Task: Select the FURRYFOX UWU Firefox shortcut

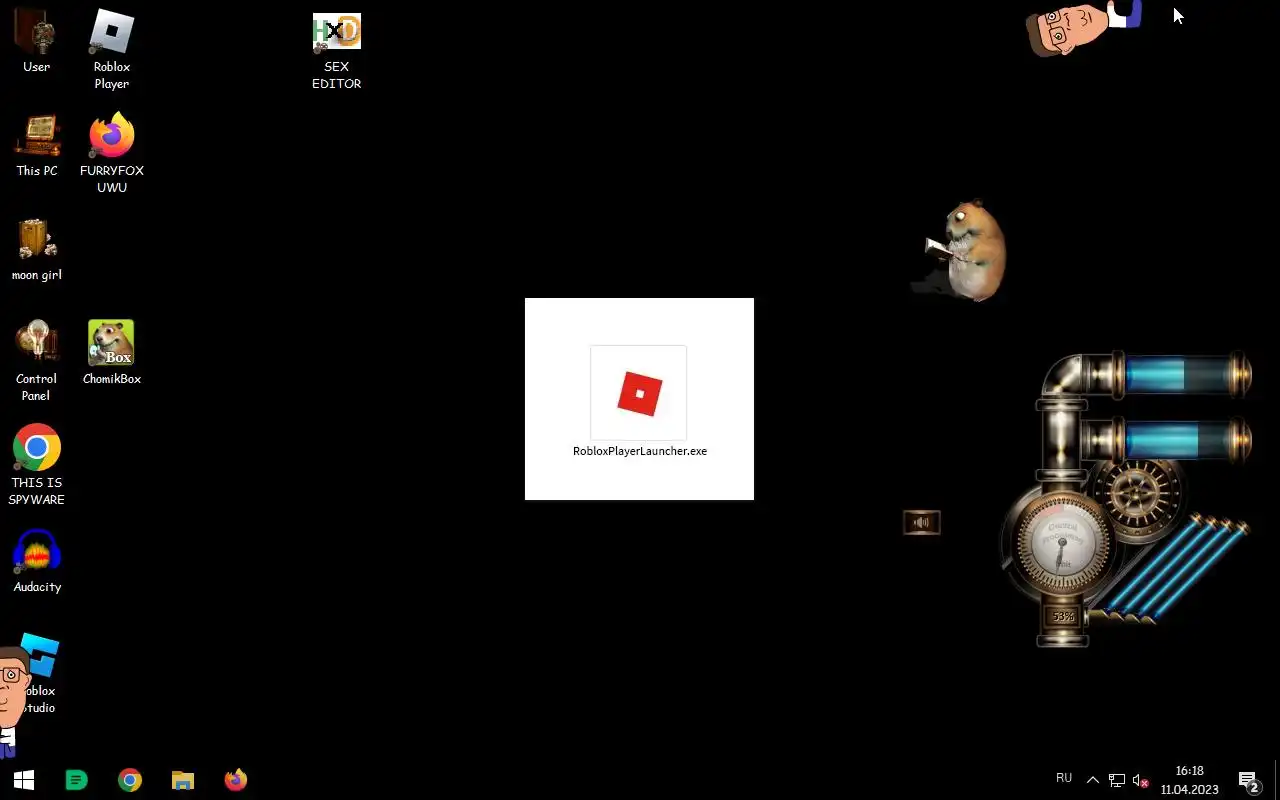Action: [x=112, y=153]
